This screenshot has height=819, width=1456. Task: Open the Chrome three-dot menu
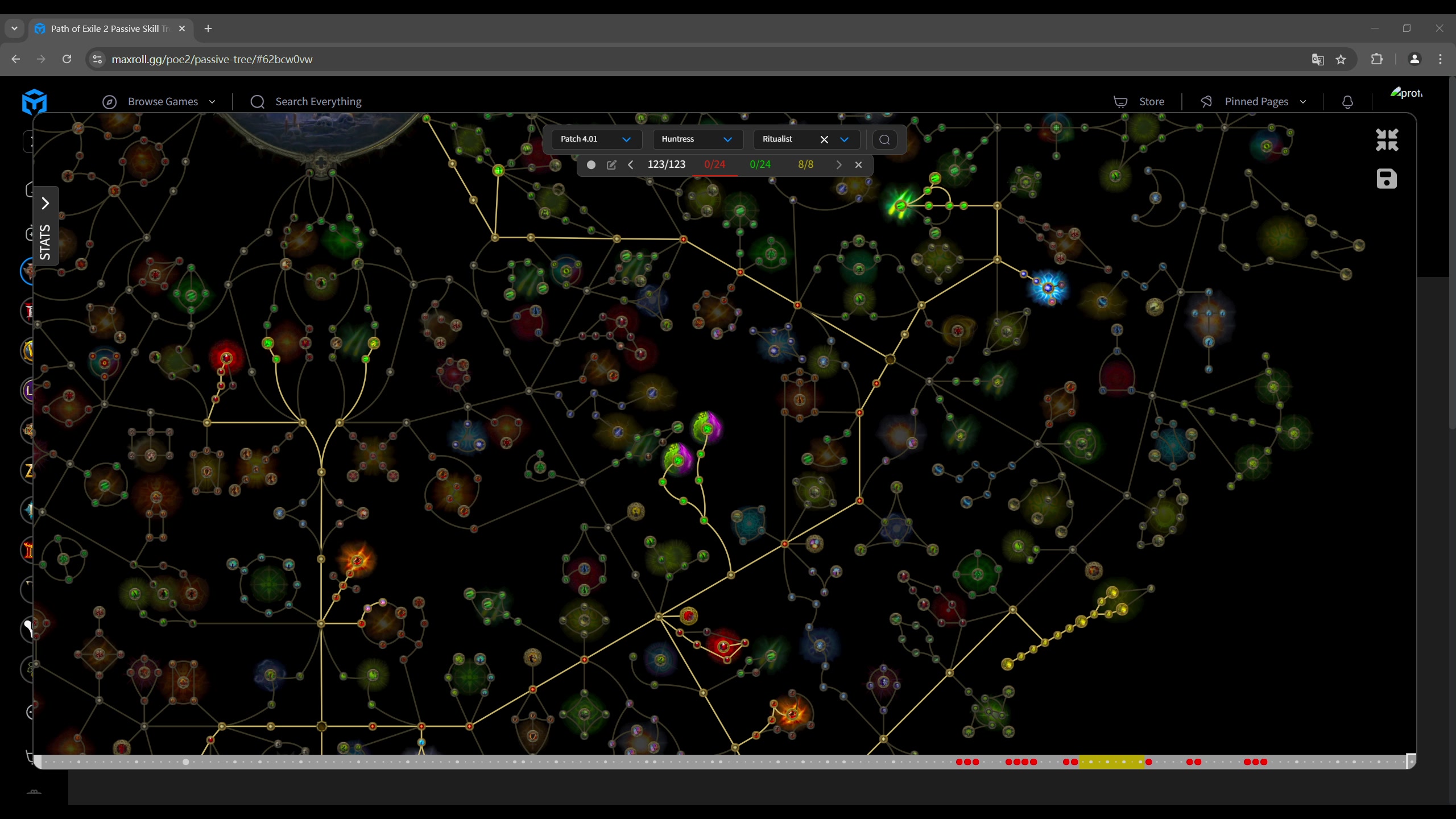tap(1440, 59)
